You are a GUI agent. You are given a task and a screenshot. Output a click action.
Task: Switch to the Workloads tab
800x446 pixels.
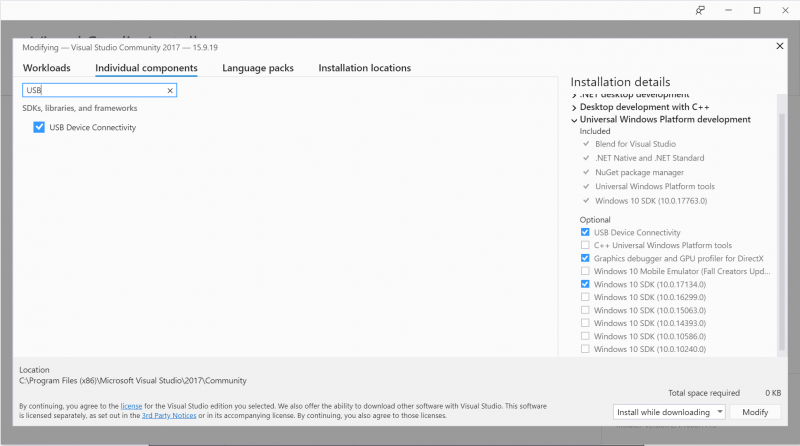[46, 68]
